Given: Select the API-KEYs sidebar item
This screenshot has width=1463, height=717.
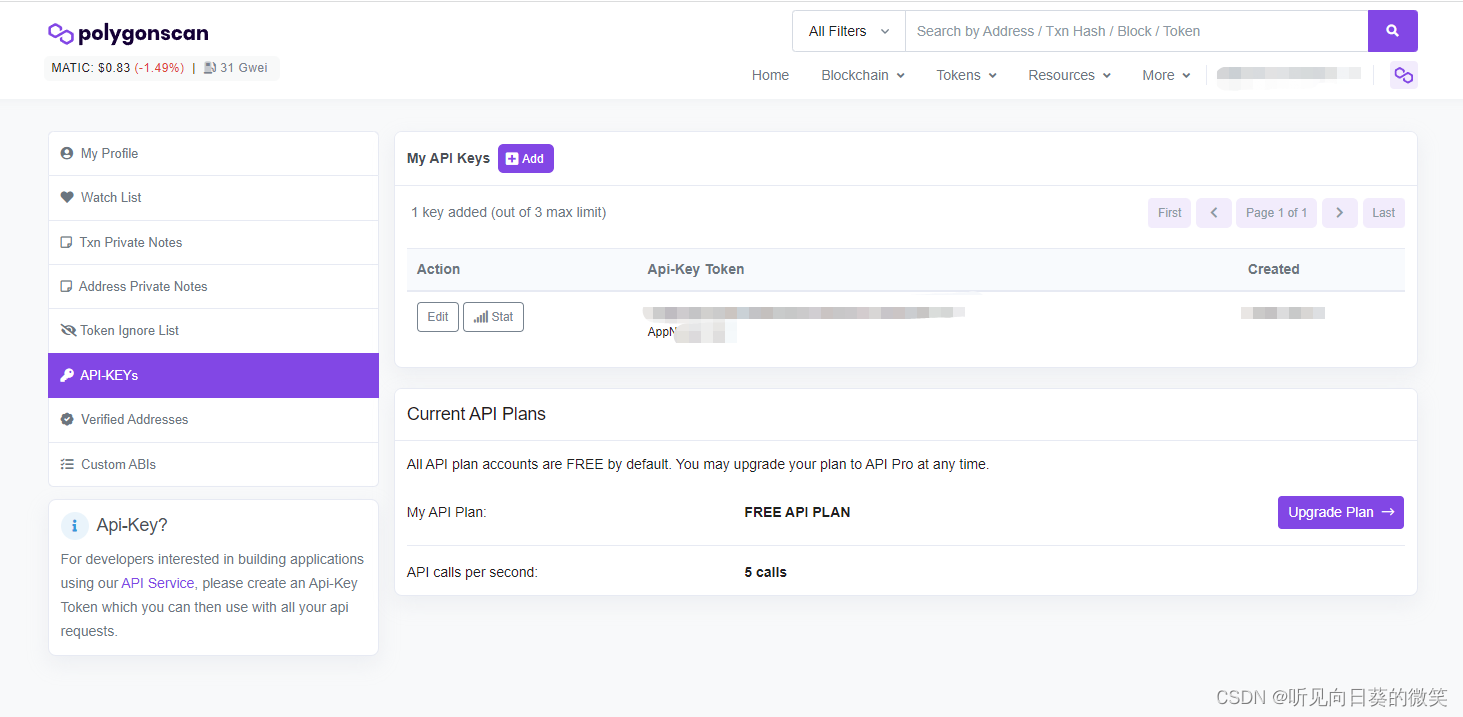Looking at the screenshot, I should 213,375.
